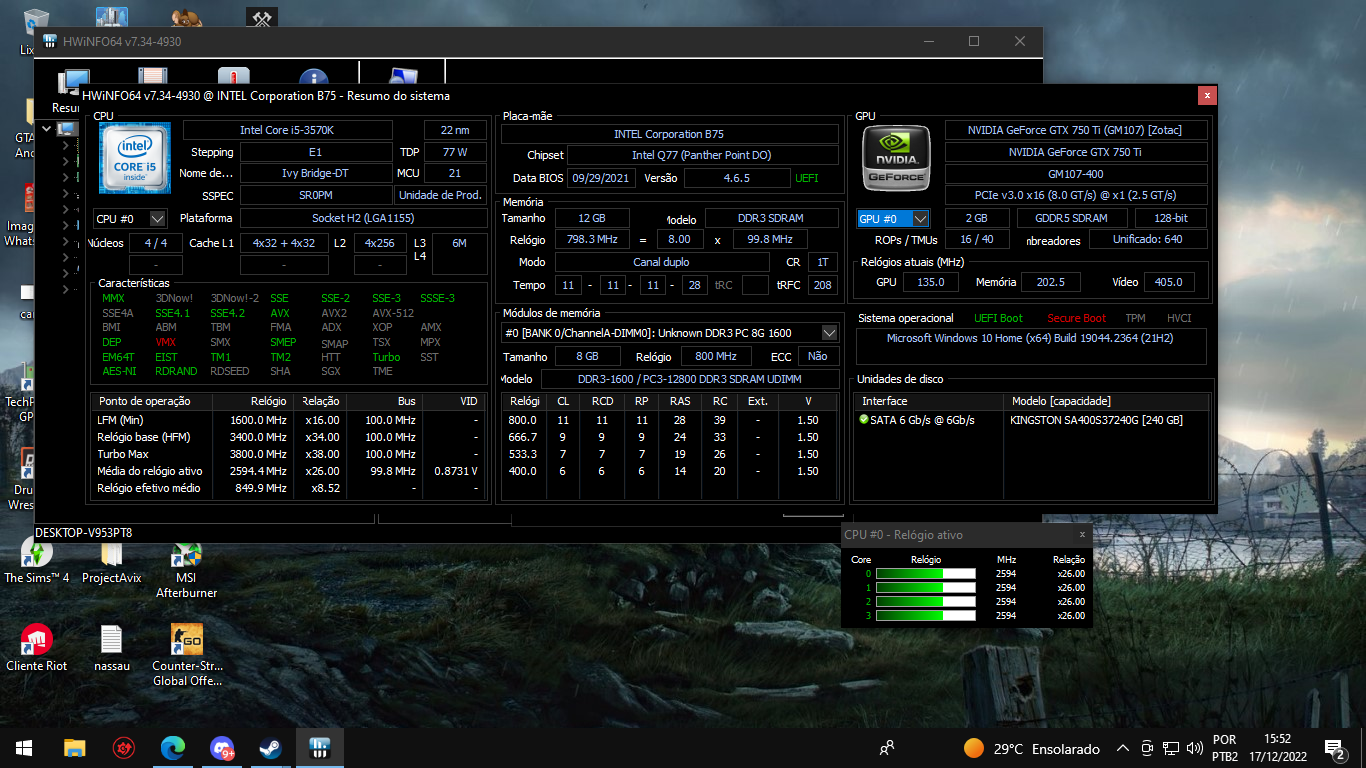Screen dimensions: 1366x768
Task: Open Microsoft Edge from the taskbar
Action: 173,747
